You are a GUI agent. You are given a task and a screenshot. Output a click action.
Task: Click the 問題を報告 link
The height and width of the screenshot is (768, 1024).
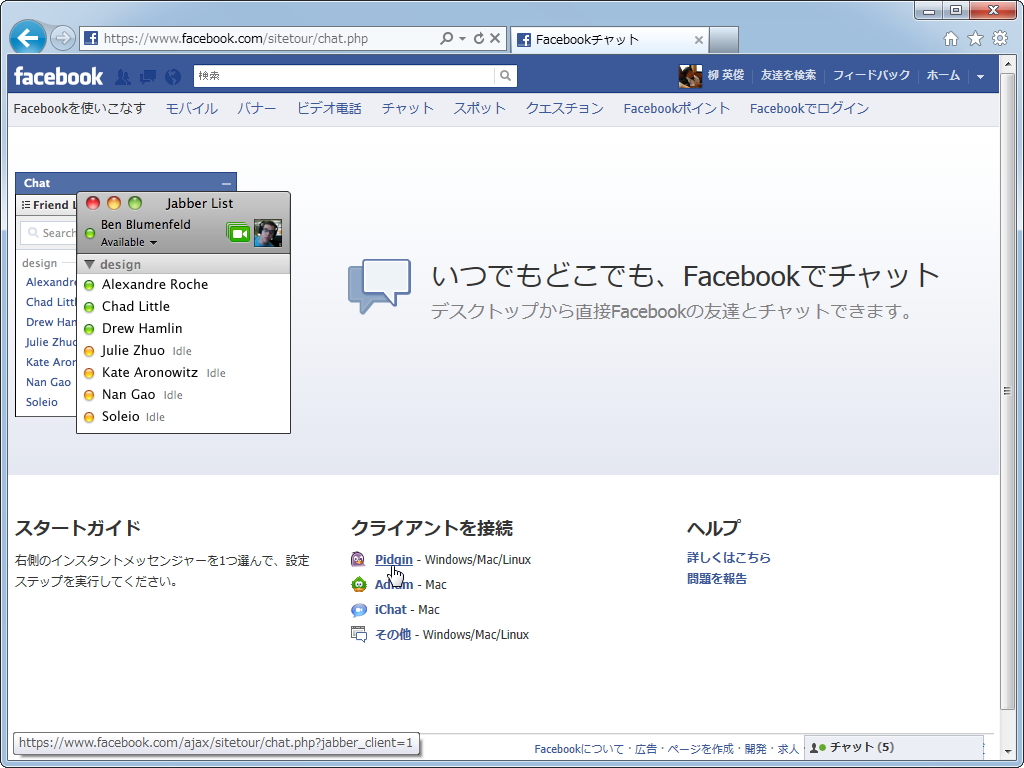click(719, 578)
